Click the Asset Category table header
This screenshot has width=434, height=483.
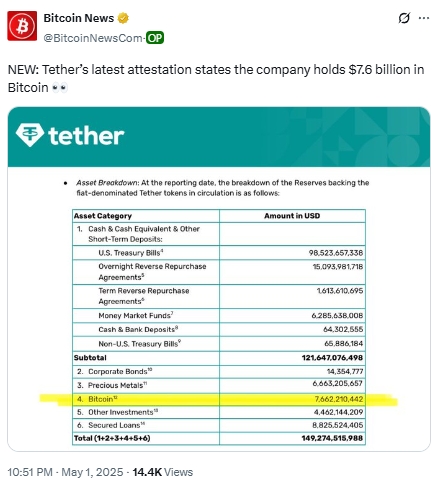(x=103, y=216)
